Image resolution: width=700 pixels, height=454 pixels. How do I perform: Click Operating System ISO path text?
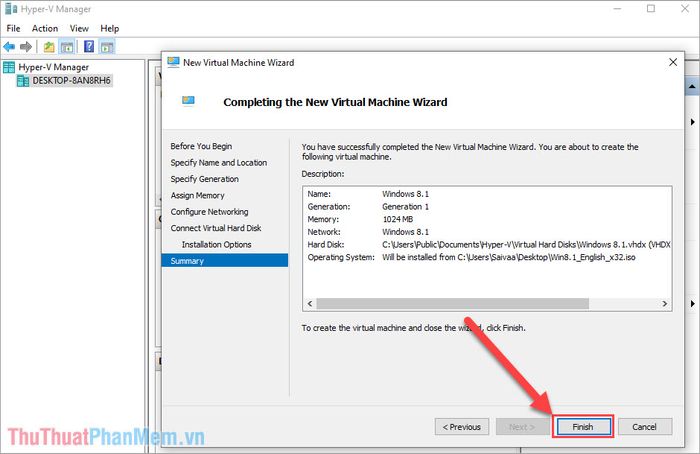(x=508, y=257)
